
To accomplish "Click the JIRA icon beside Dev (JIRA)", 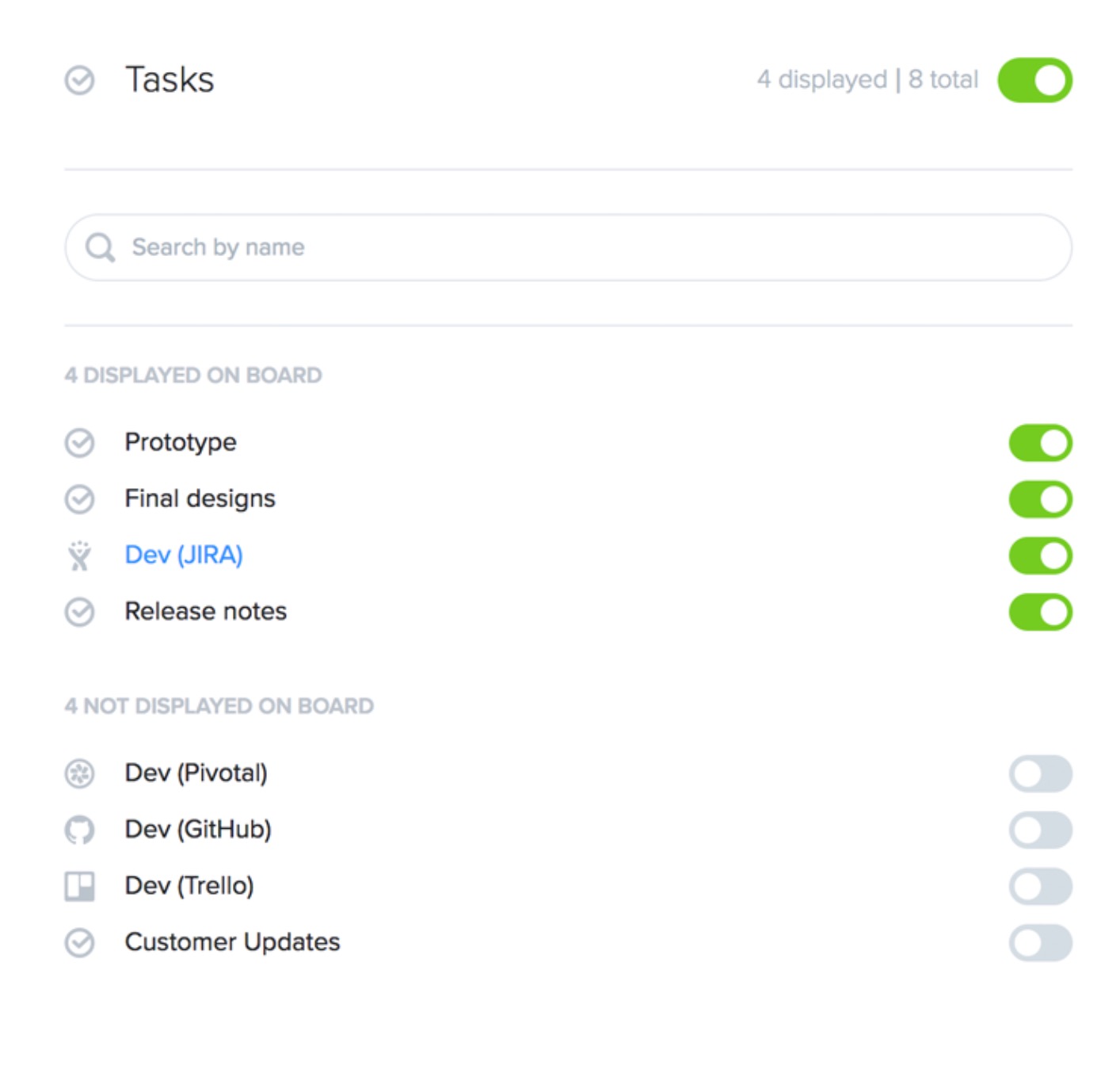I will tap(79, 555).
